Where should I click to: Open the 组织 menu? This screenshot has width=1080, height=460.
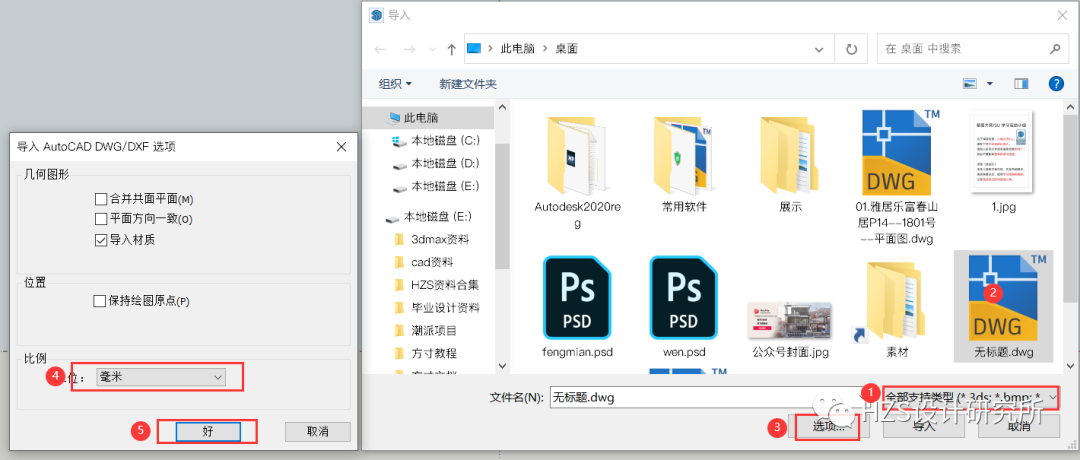(x=395, y=84)
